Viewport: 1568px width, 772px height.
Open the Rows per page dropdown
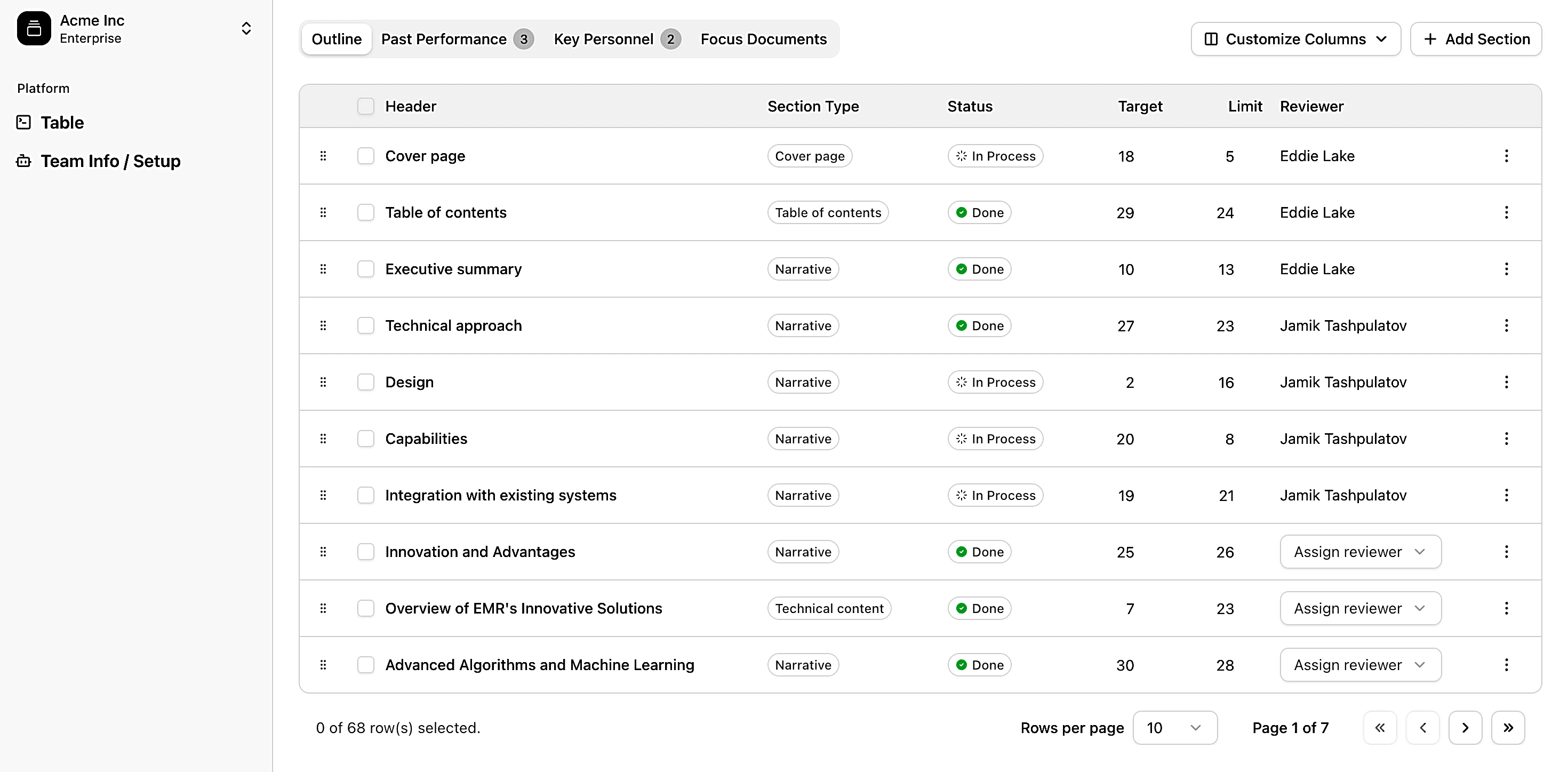click(1175, 728)
